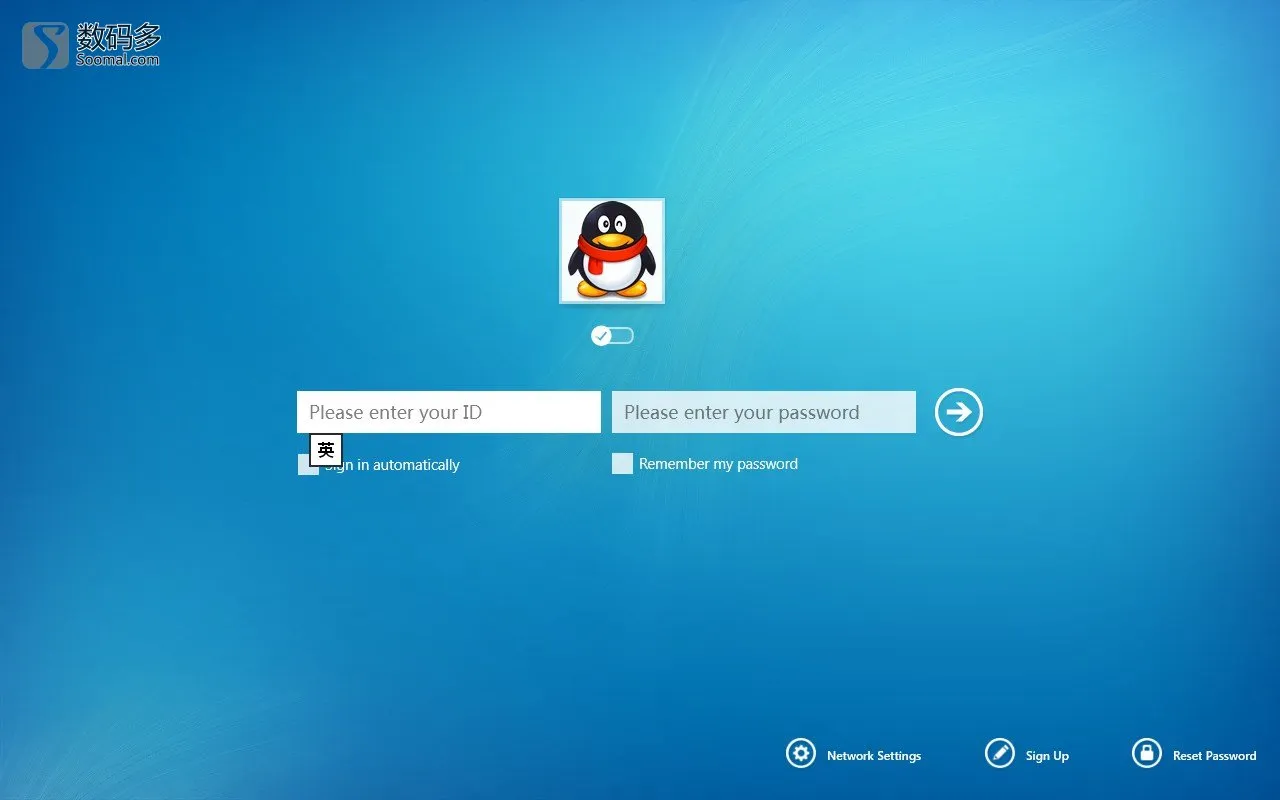The width and height of the screenshot is (1280, 800).
Task: Click the QQ penguin avatar
Action: click(x=612, y=251)
